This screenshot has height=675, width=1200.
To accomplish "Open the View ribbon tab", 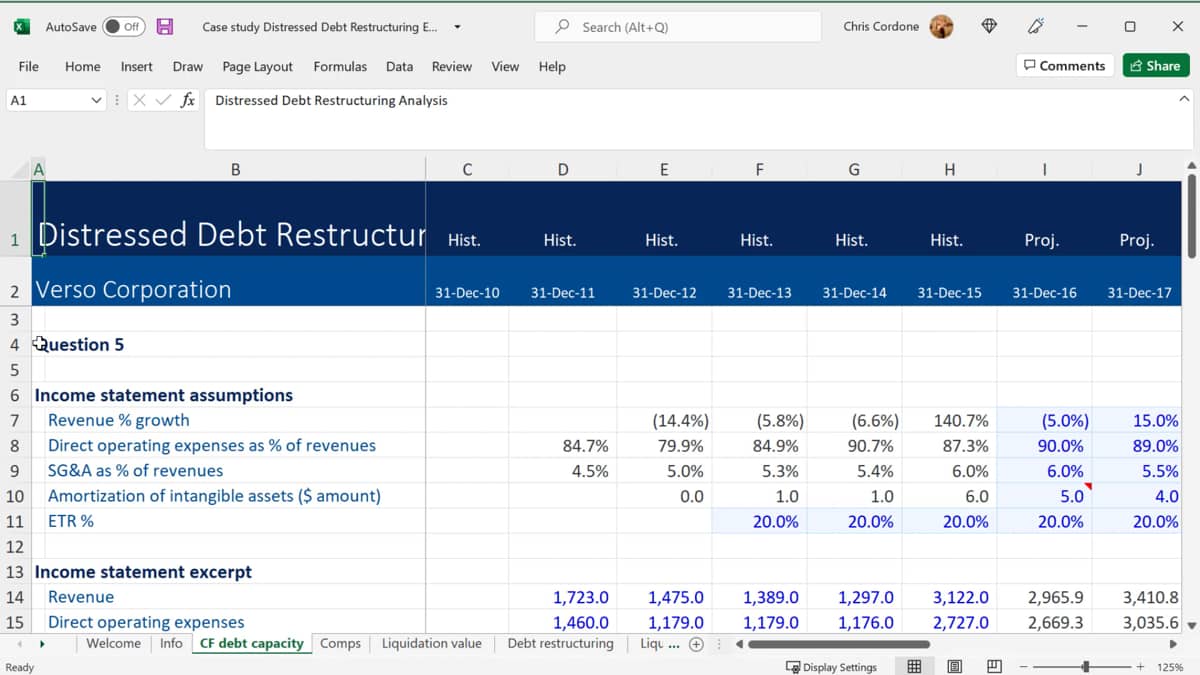I will [505, 66].
